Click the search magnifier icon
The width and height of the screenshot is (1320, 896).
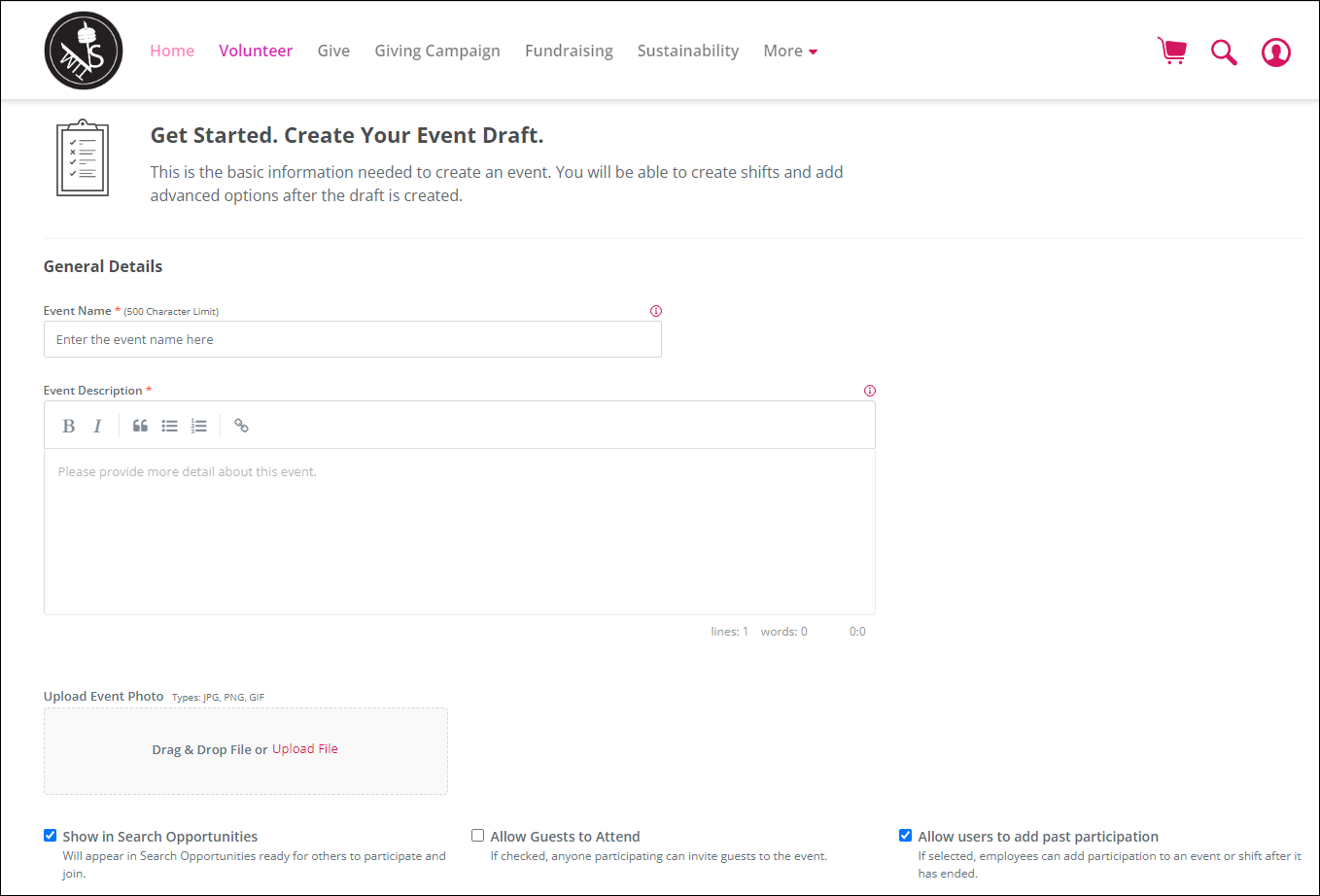click(x=1224, y=52)
